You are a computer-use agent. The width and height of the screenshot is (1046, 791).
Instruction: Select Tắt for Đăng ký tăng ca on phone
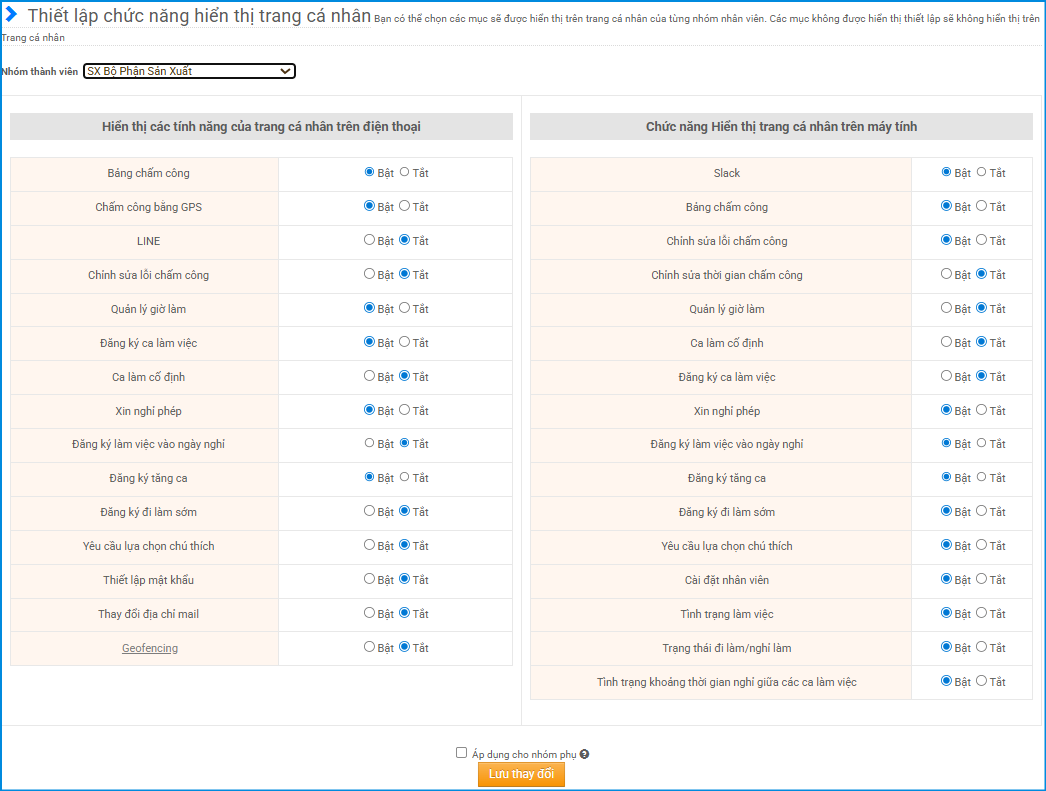pos(405,477)
